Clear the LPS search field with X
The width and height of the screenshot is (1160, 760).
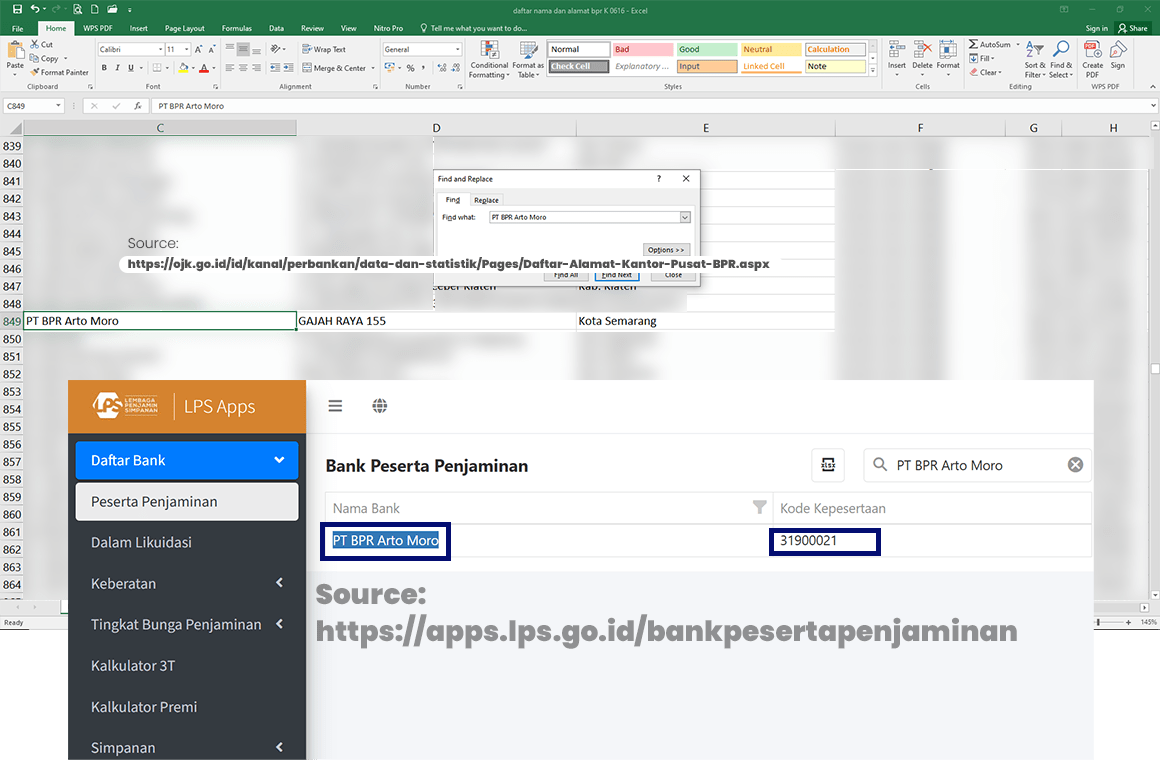pos(1075,465)
